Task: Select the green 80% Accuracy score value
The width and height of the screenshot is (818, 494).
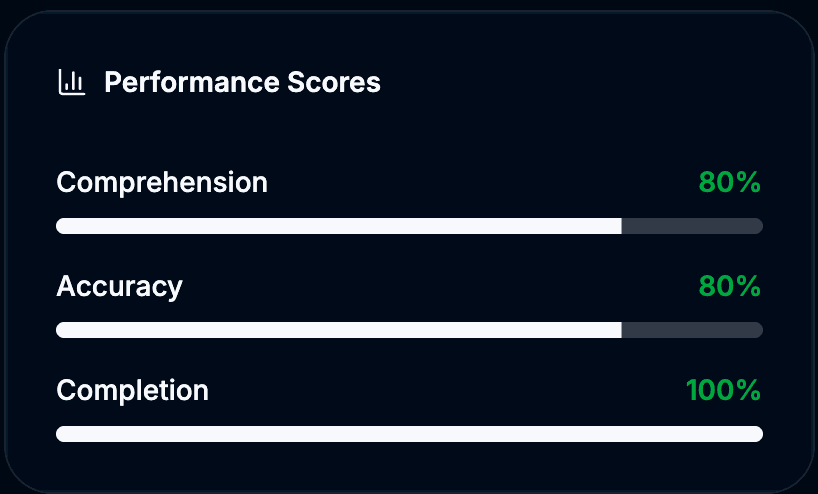Action: click(730, 287)
